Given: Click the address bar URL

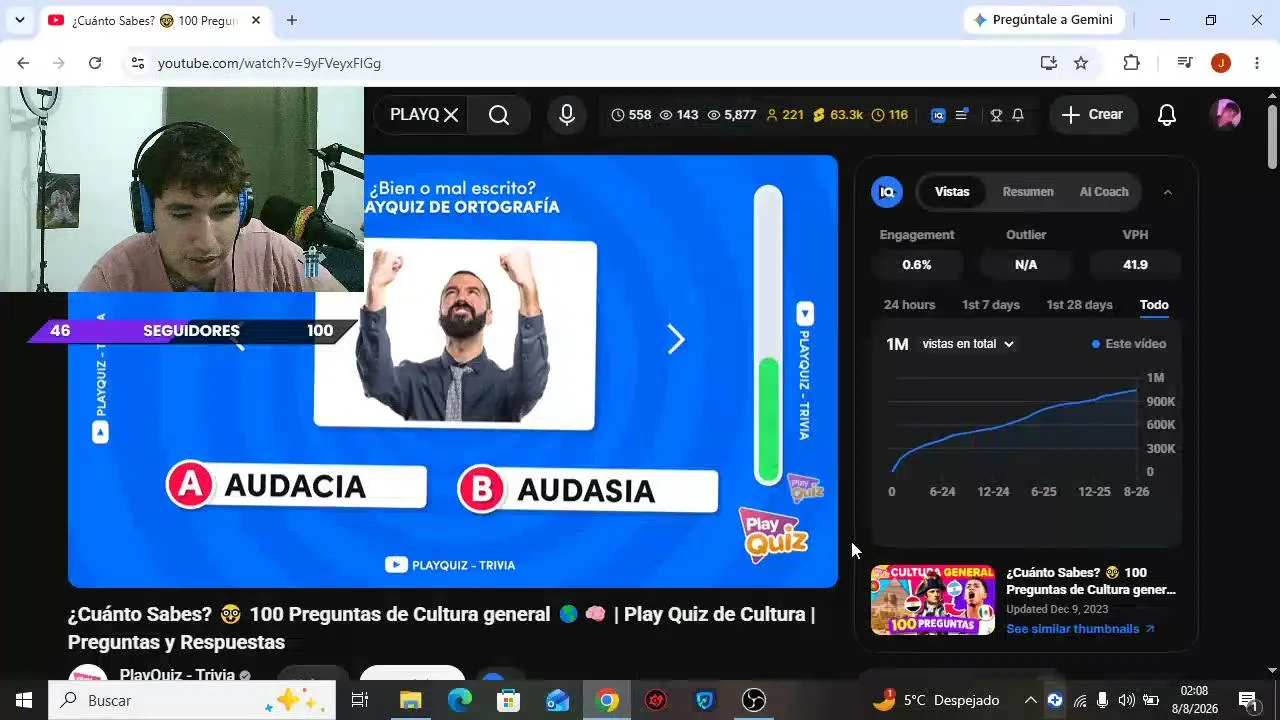Looking at the screenshot, I should pos(269,63).
